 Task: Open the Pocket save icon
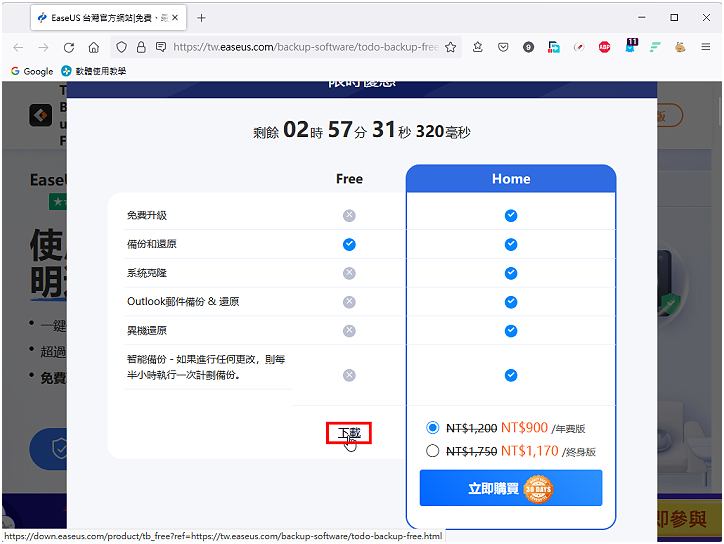pyautogui.click(x=503, y=47)
